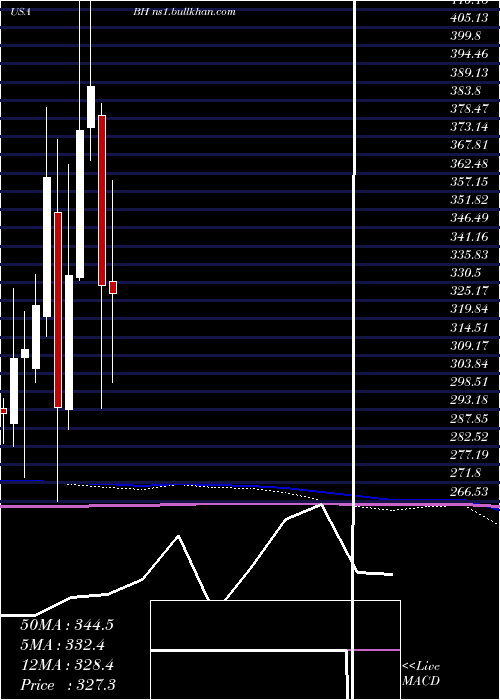Click the 357.15 price axis label
This screenshot has width=500, height=700.
click(x=469, y=182)
